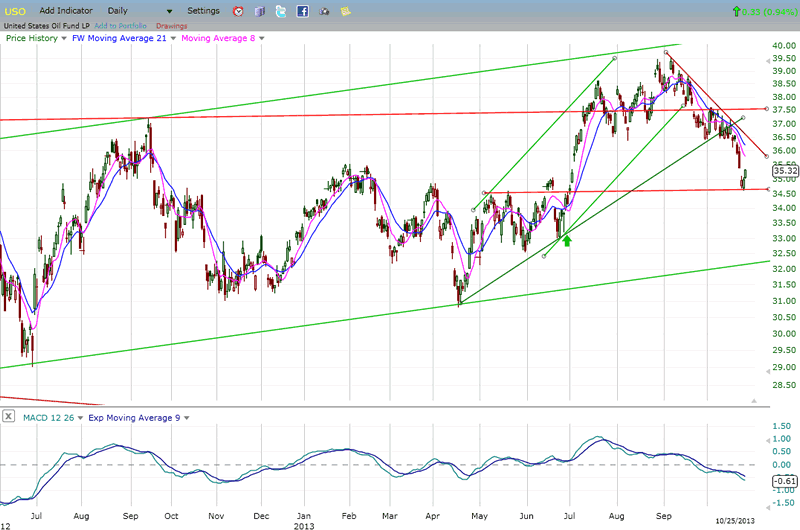Click the green price change arrow

(x=737, y=11)
